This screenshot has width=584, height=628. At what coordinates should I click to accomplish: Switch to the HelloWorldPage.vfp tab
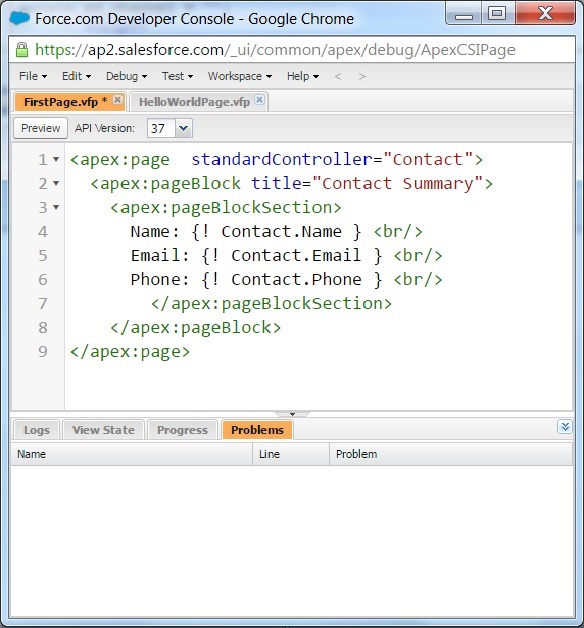194,102
